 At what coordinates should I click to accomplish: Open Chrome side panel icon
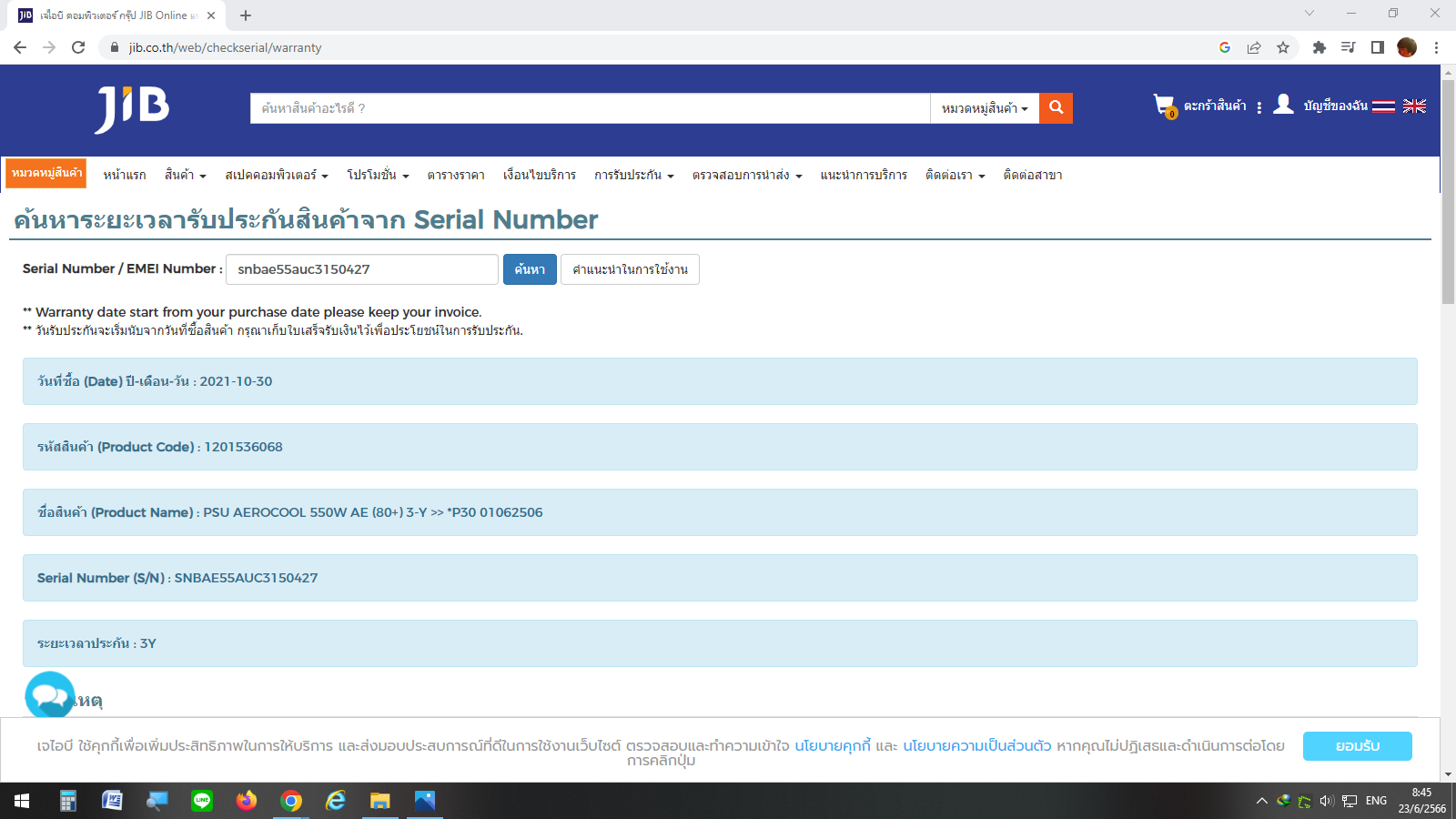[x=1378, y=47]
